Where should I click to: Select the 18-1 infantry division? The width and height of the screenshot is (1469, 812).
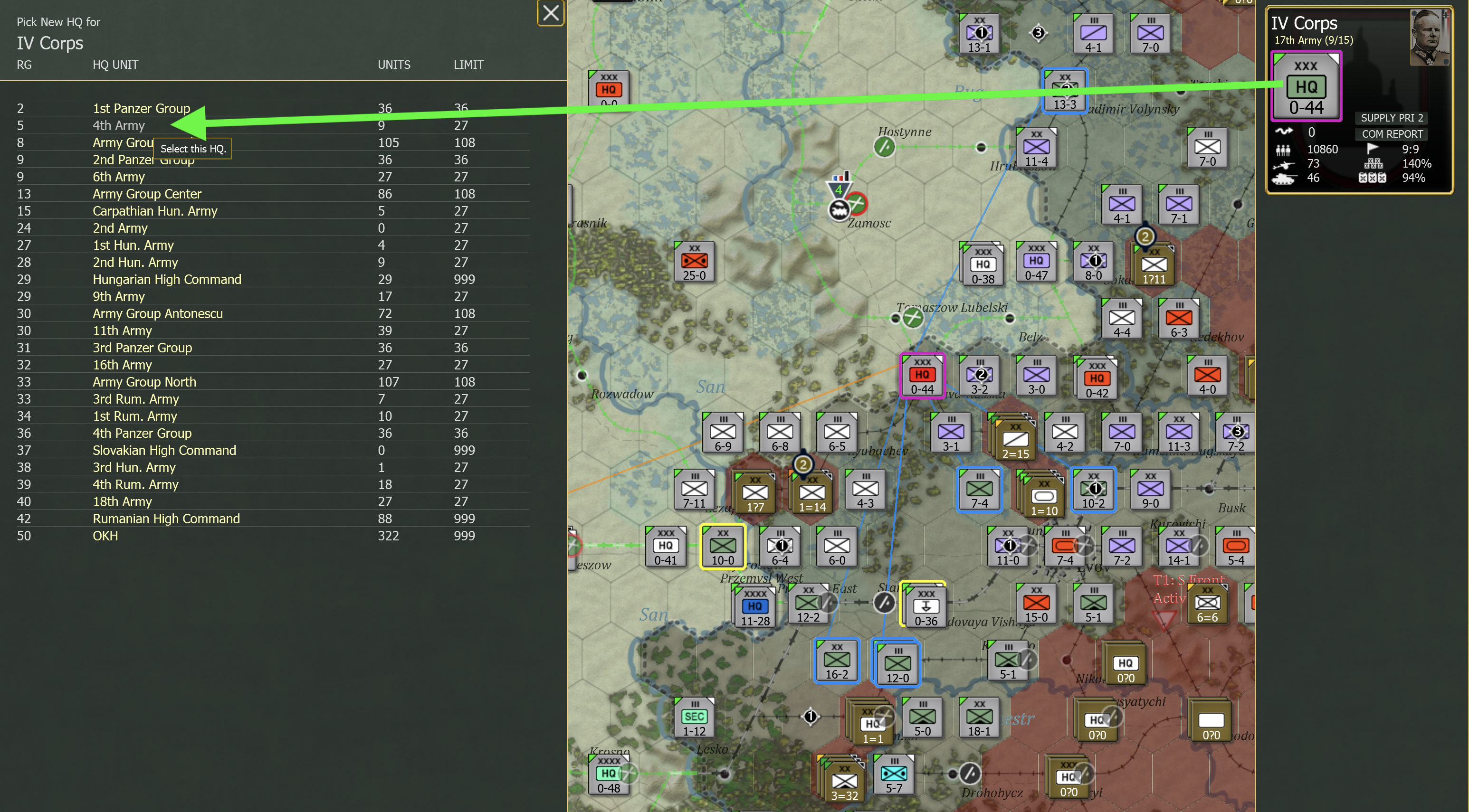click(x=979, y=717)
